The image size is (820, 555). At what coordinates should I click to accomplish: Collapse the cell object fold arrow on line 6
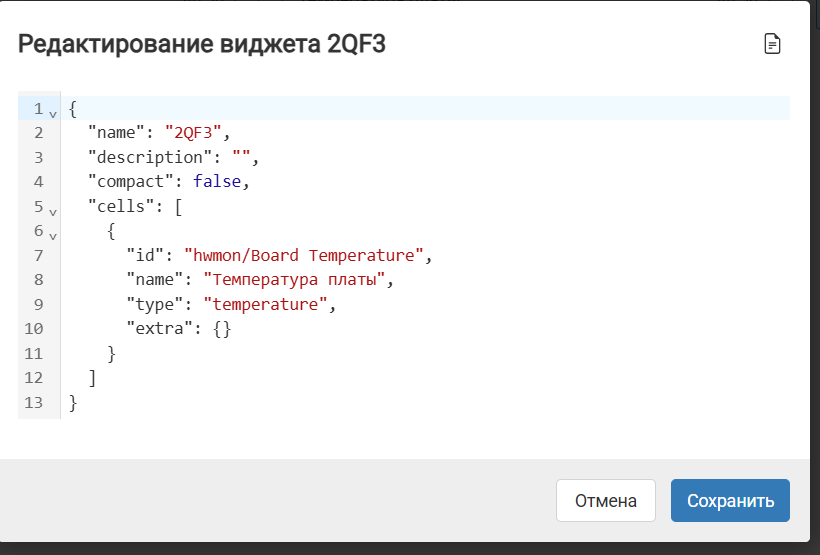(53, 236)
